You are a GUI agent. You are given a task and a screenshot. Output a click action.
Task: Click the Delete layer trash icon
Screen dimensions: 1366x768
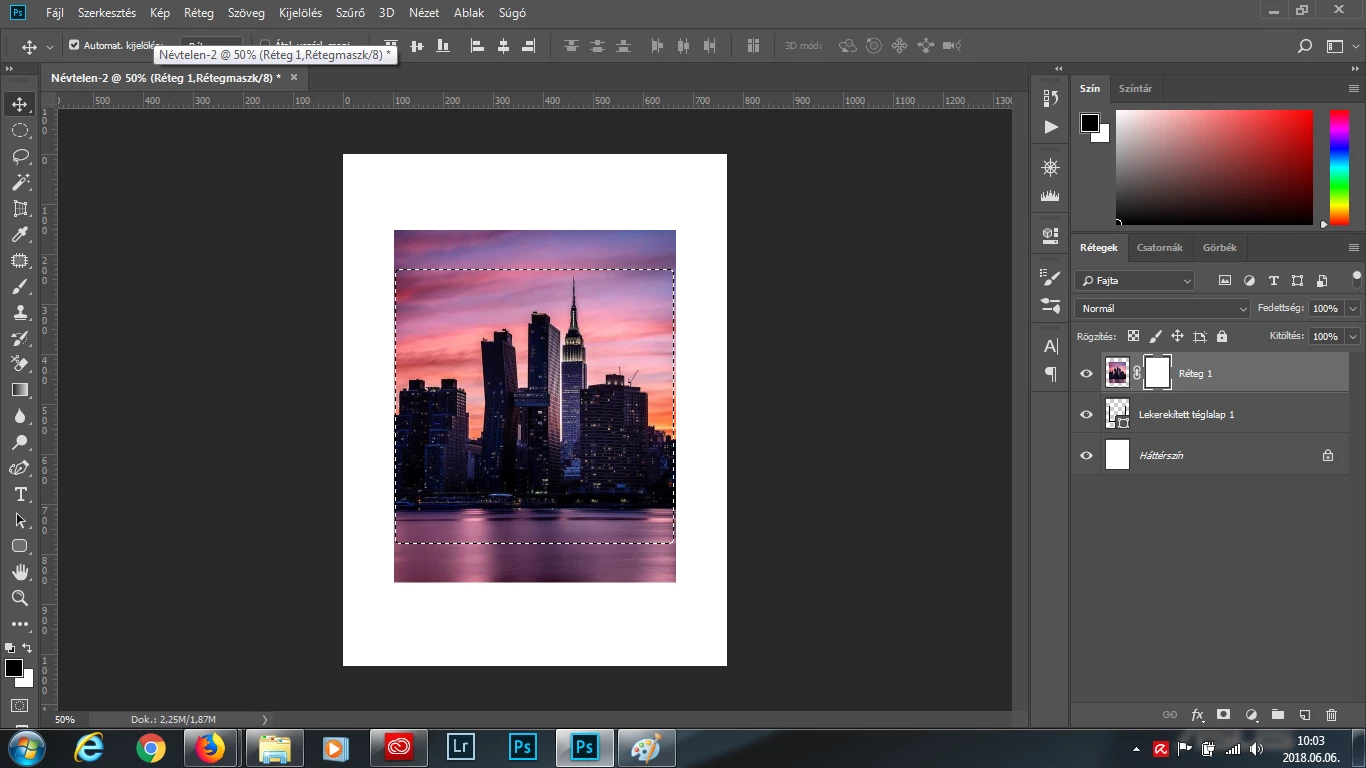coord(1331,715)
